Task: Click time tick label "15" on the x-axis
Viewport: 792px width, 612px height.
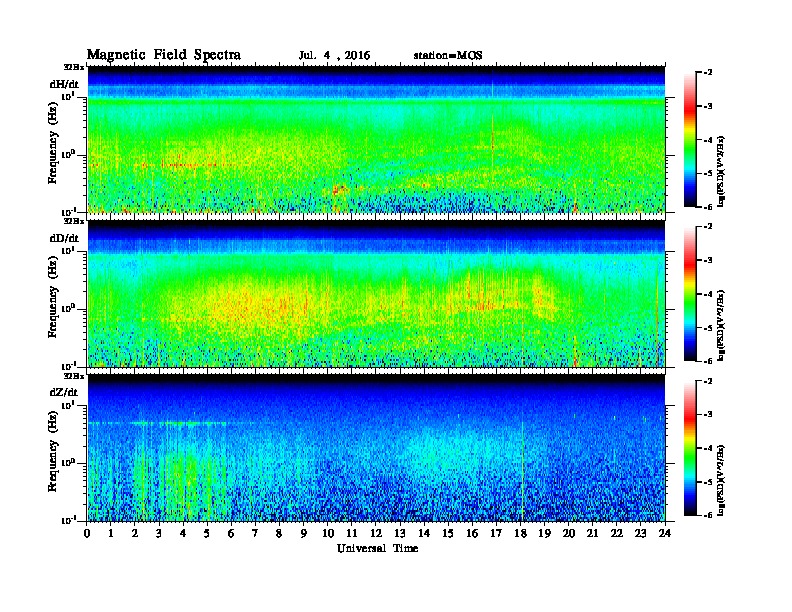Action: click(x=448, y=534)
